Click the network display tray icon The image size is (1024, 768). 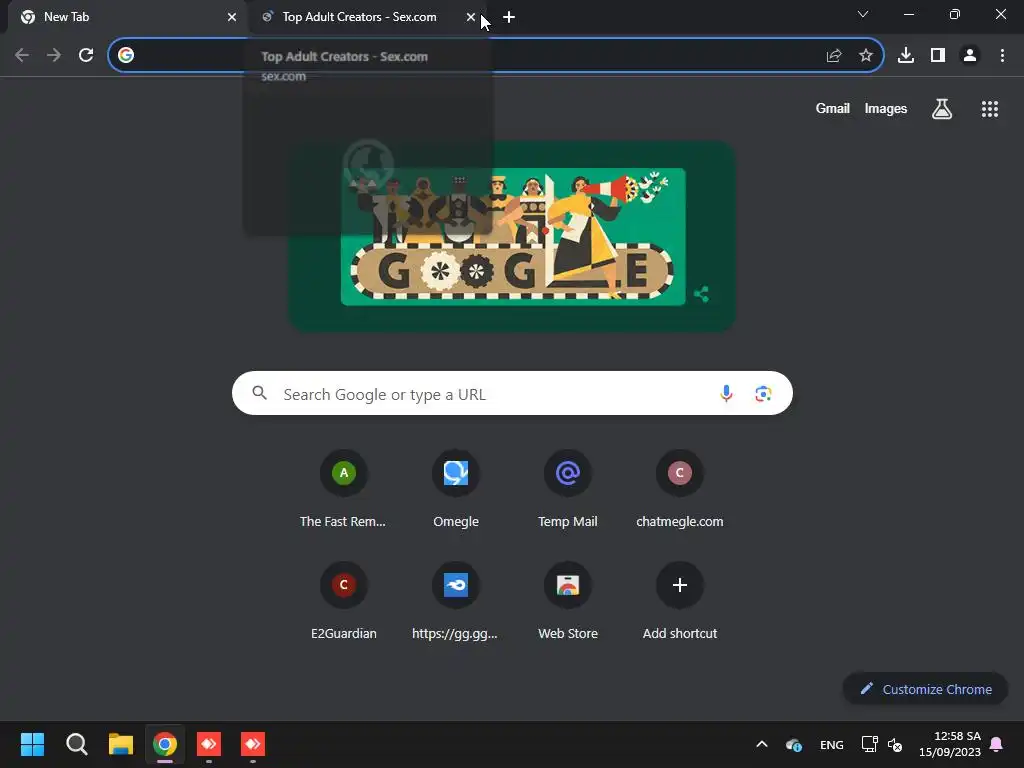(869, 744)
